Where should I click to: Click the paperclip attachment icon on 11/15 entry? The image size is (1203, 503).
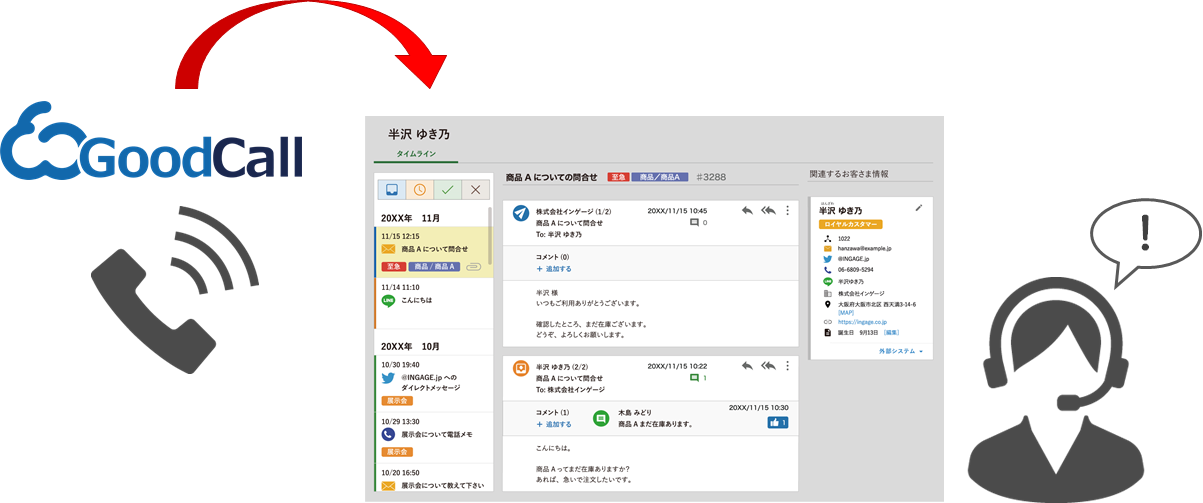(x=473, y=267)
